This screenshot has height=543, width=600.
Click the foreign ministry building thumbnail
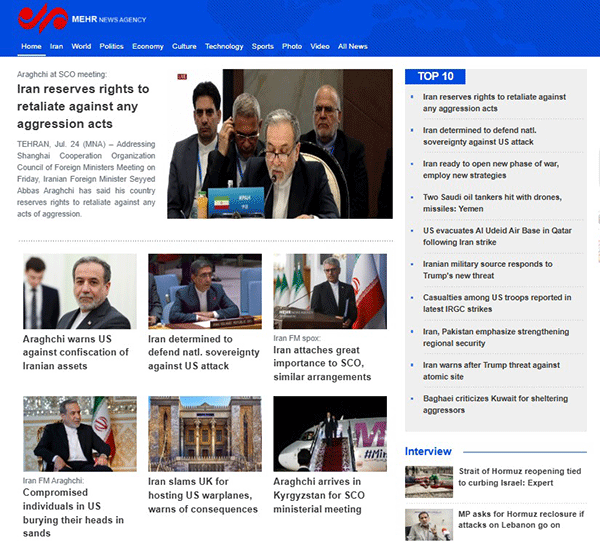pyautogui.click(x=205, y=434)
